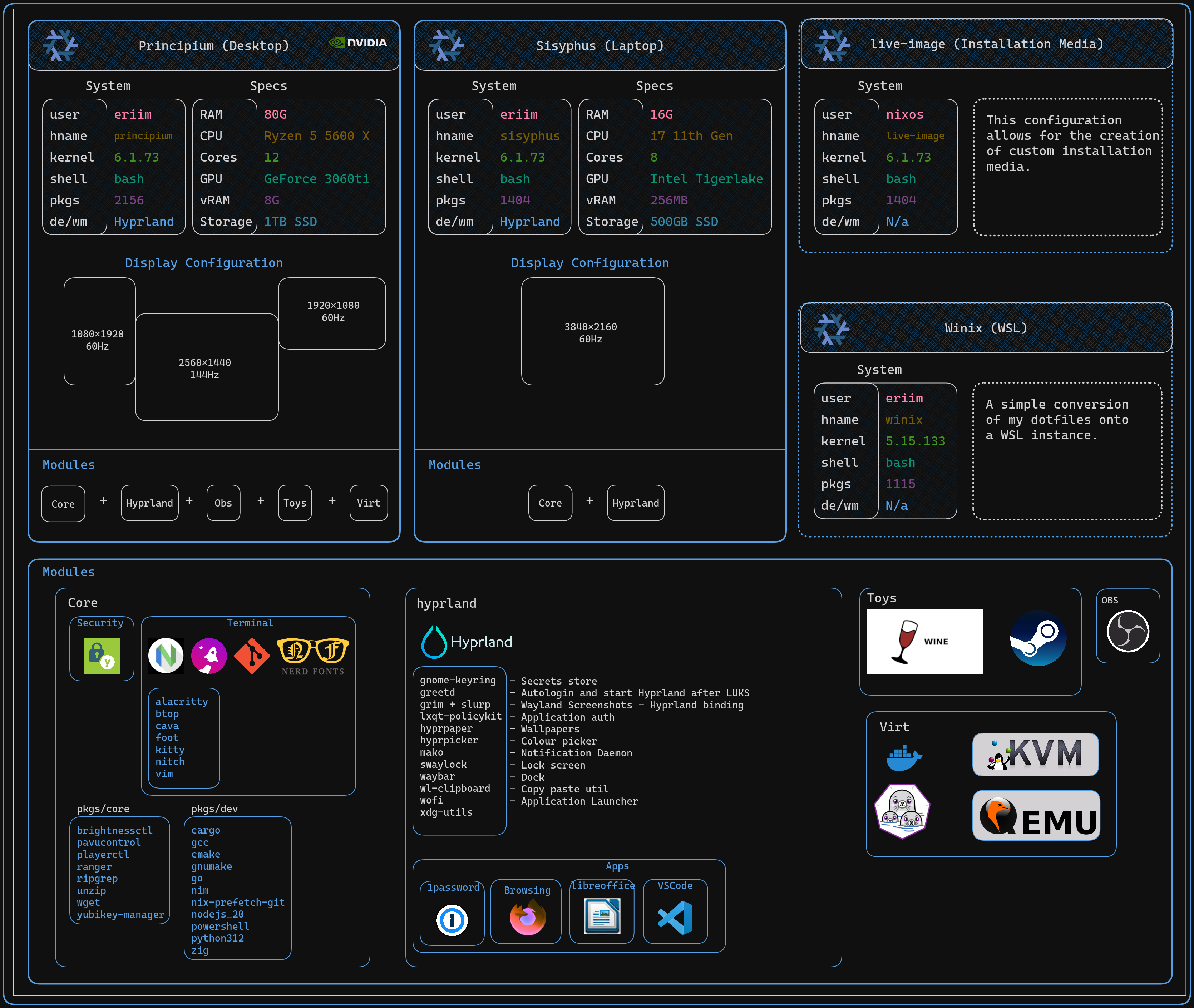The width and height of the screenshot is (1194, 1008).
Task: Click the NVIDIA logo on Principium header
Action: (x=358, y=43)
